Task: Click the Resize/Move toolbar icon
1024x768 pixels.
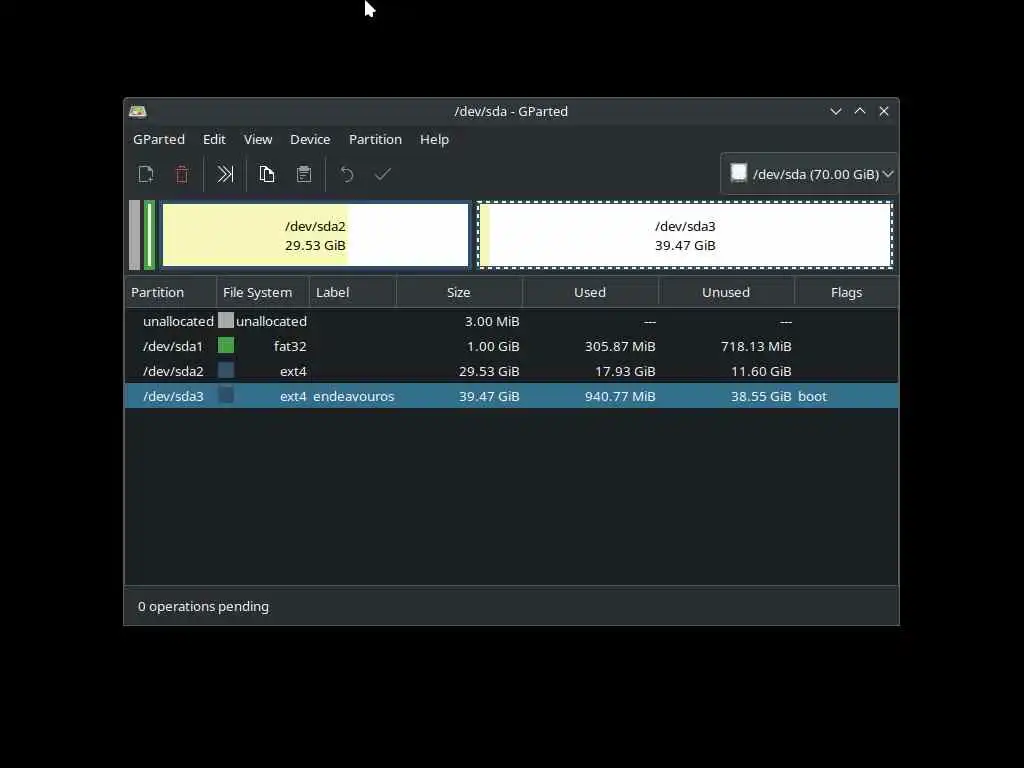Action: pos(225,174)
